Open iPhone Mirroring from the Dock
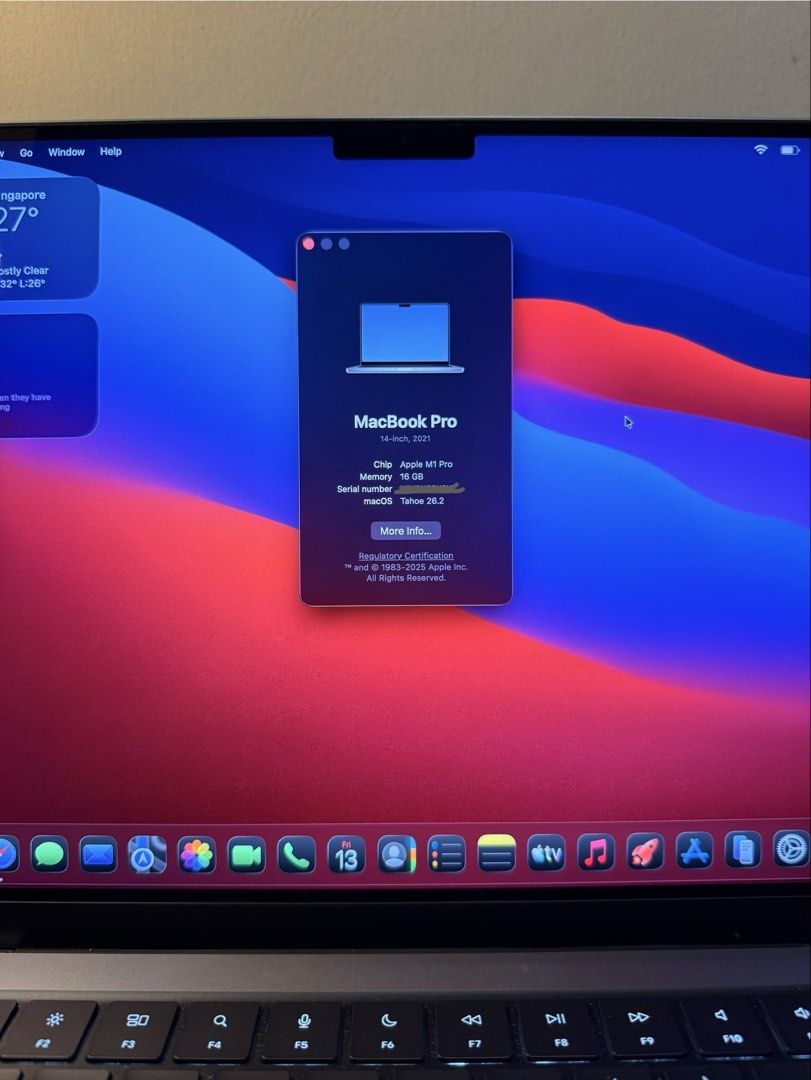Screen dimensions: 811x1080 coord(743,850)
